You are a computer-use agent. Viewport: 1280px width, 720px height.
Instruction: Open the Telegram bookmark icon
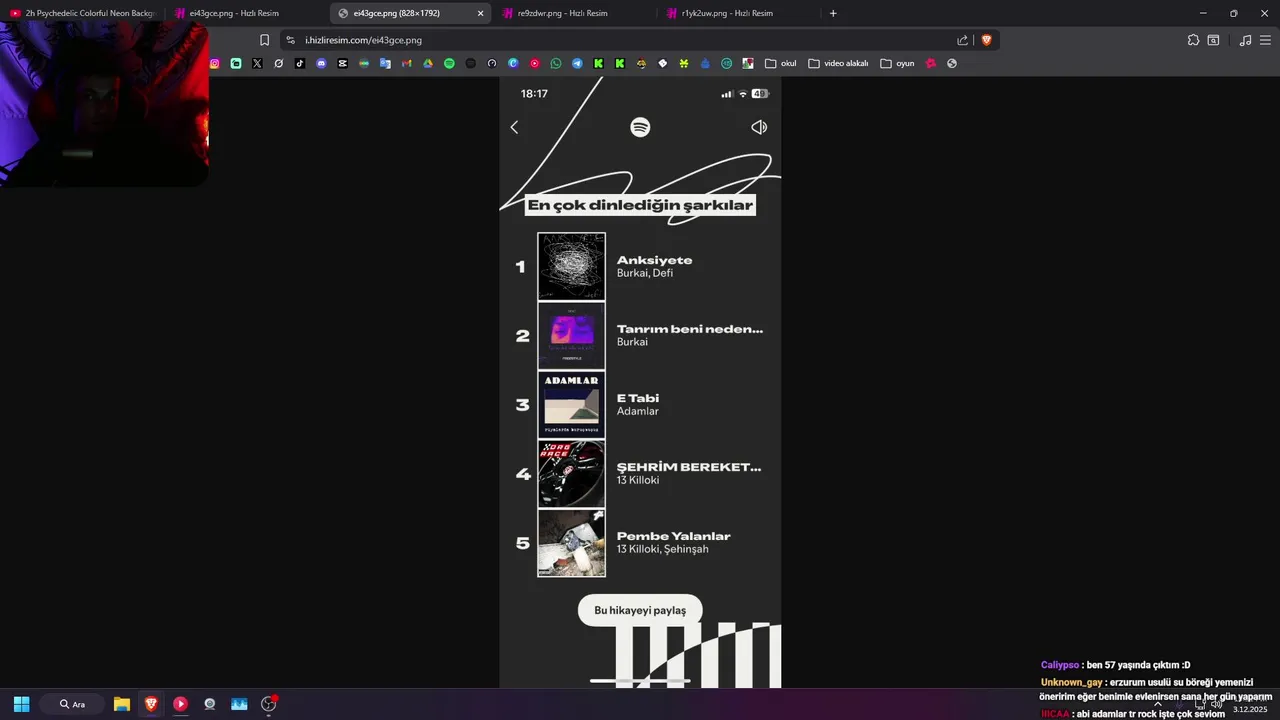(x=577, y=63)
